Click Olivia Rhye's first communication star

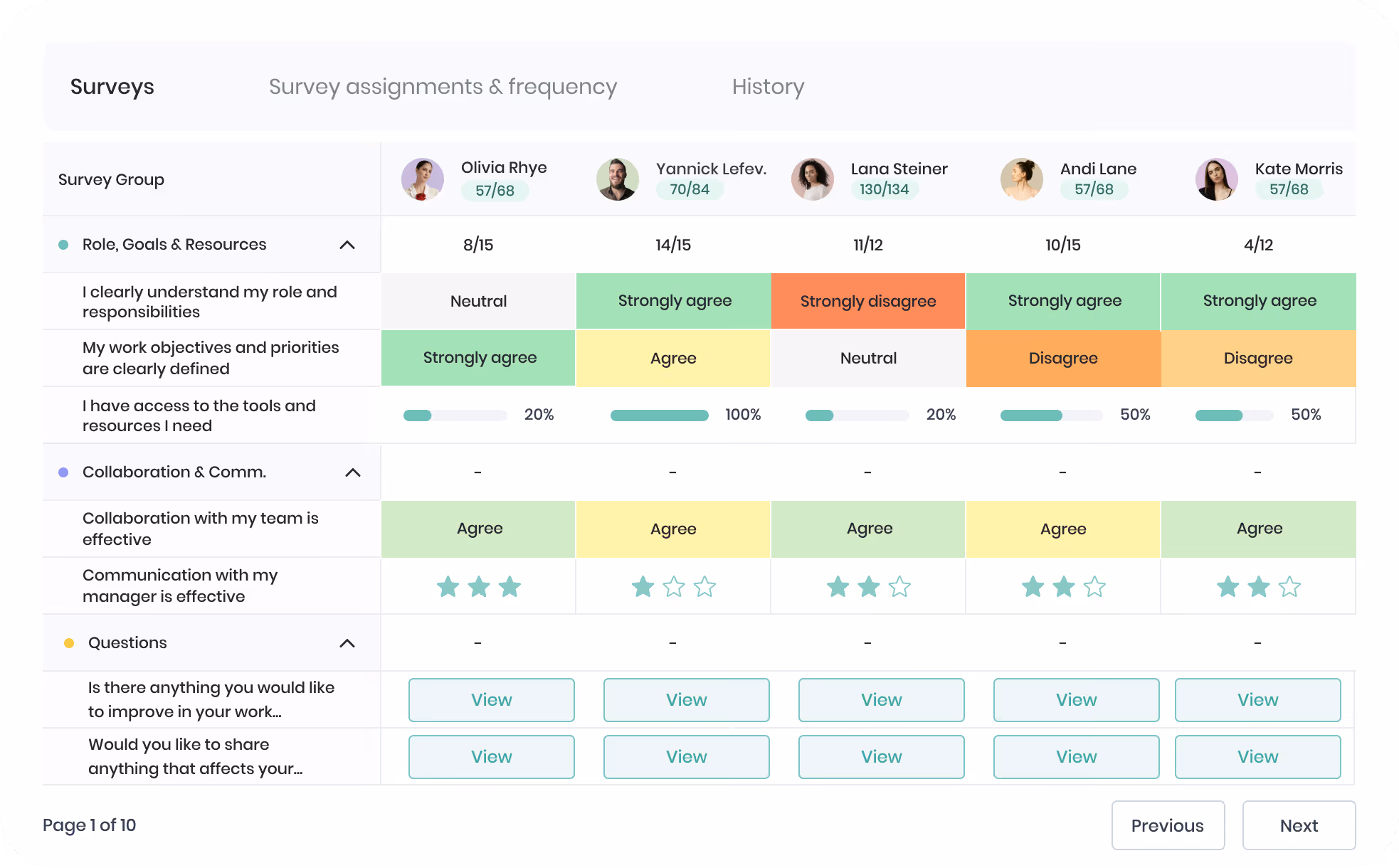[448, 587]
